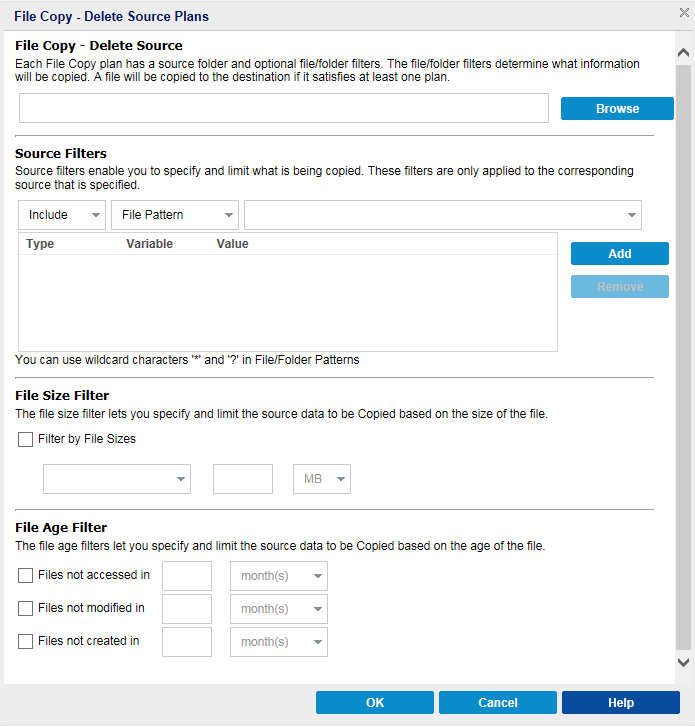
Task: Click Browse to choose source folder
Action: point(617,109)
